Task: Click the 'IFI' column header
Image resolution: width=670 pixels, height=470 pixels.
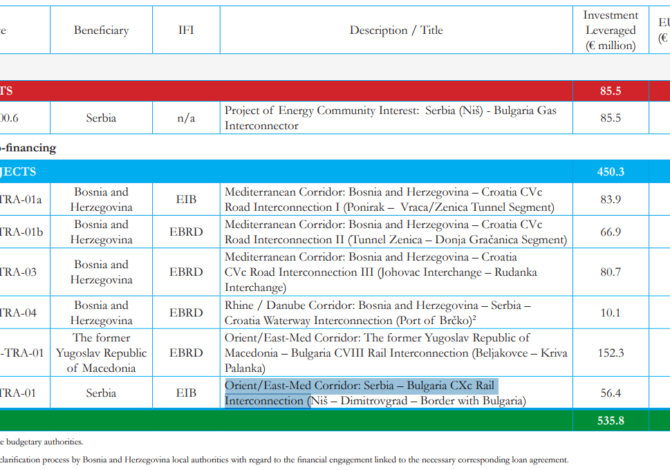Action: point(186,30)
